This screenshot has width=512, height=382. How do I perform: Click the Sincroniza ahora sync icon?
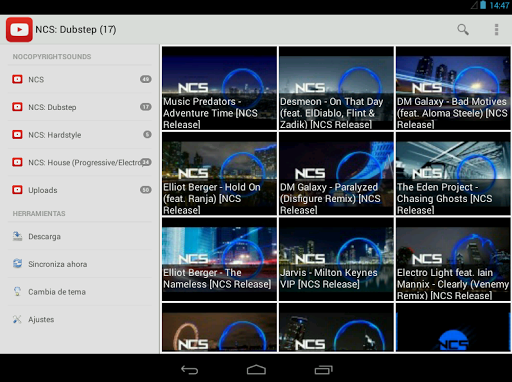click(x=17, y=264)
